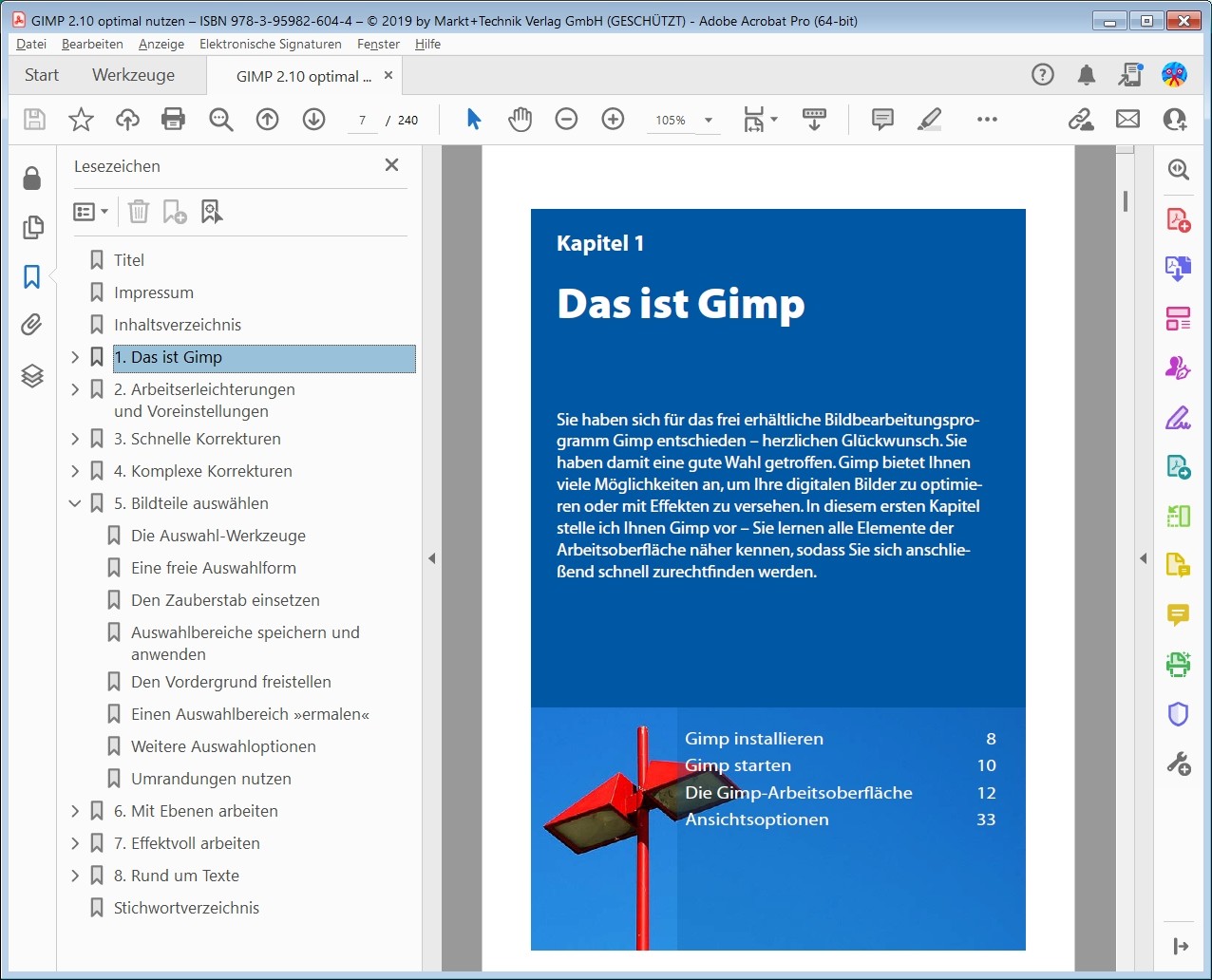Switch to the Start tab
1212x980 pixels.
click(x=42, y=75)
